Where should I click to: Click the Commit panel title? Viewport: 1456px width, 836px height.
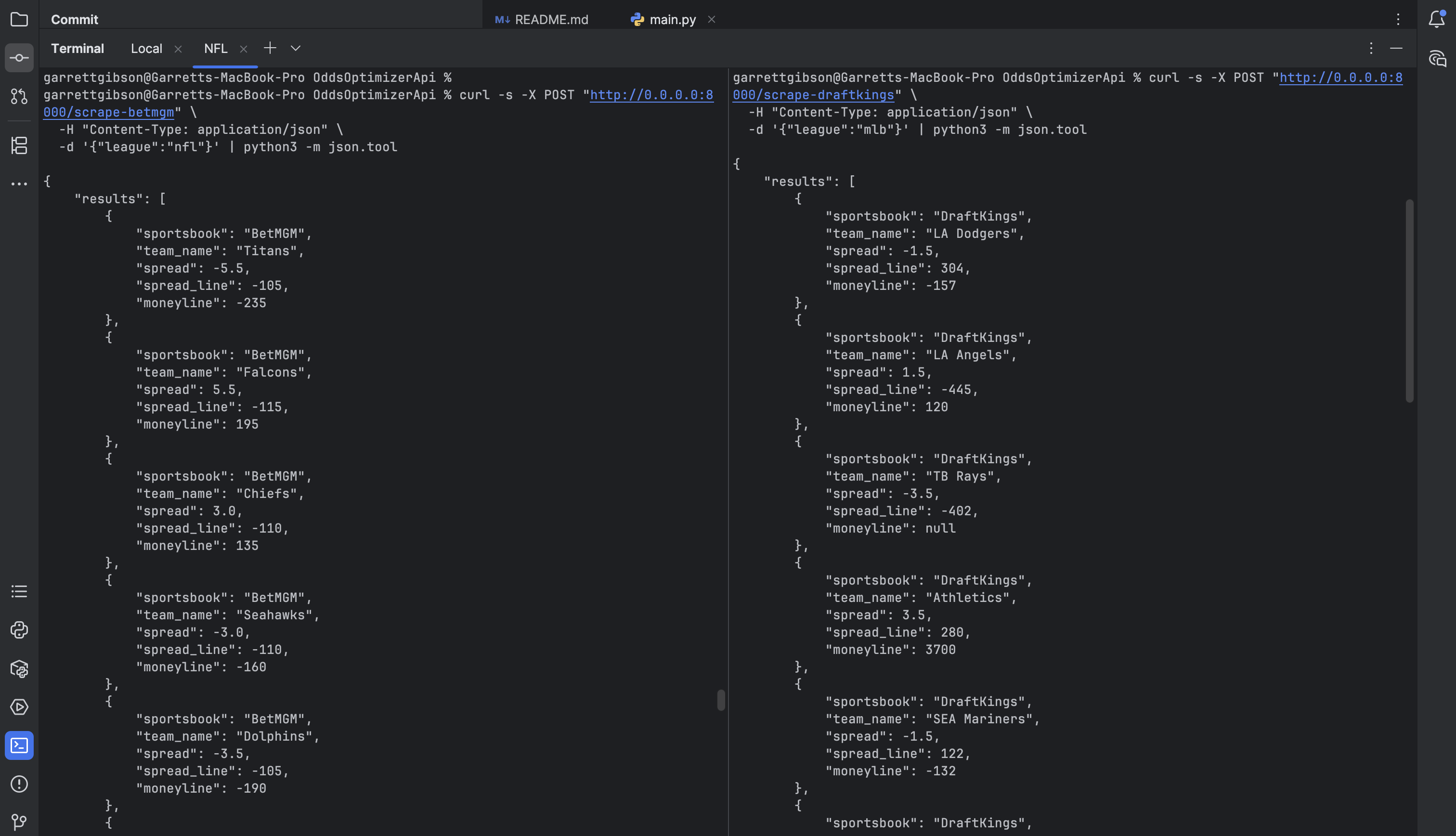(x=75, y=20)
